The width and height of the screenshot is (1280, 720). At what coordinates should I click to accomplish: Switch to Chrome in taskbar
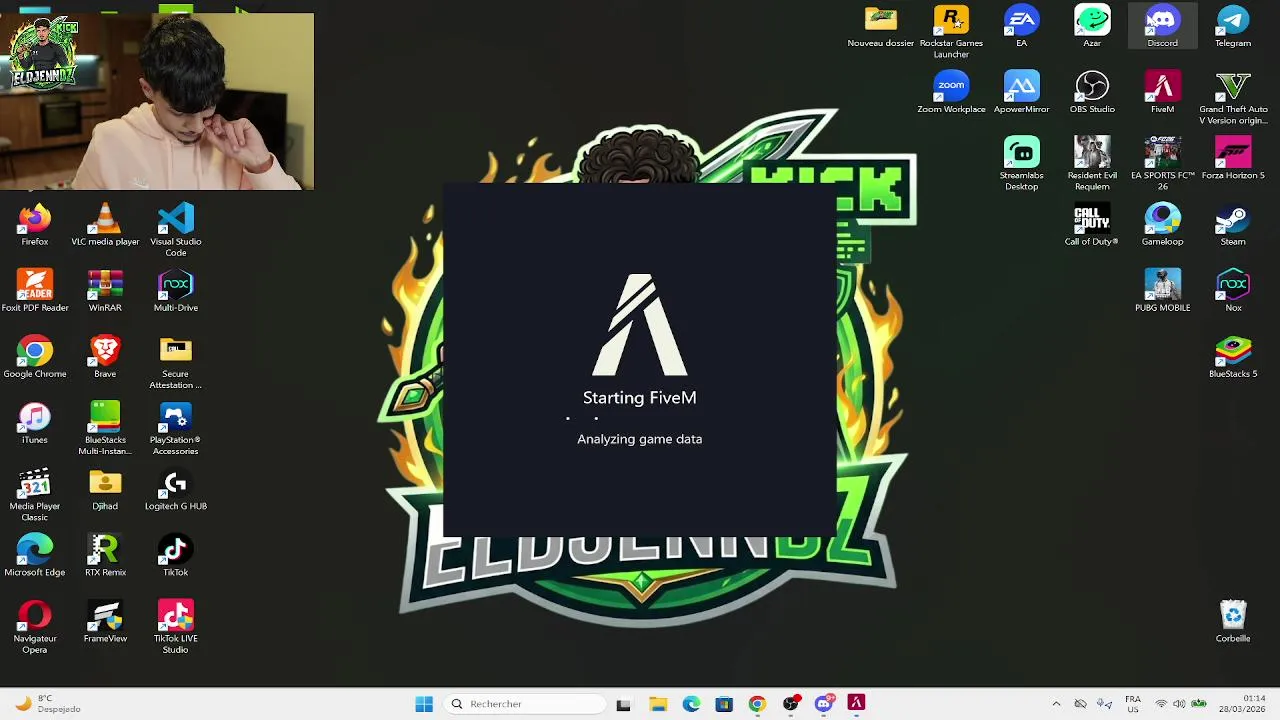(x=757, y=704)
